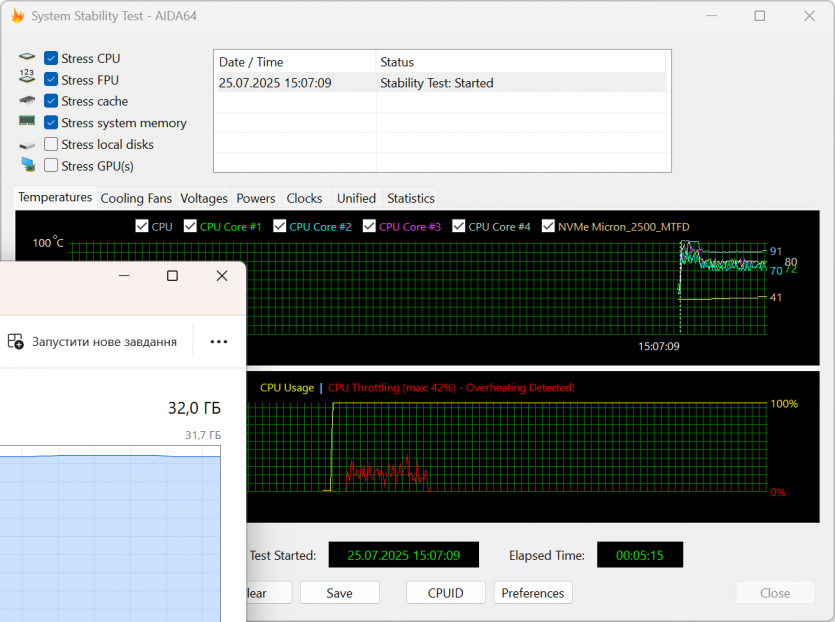Click the monitor icon beside Stress GPU(s)
This screenshot has width=835, height=622.
click(27, 166)
